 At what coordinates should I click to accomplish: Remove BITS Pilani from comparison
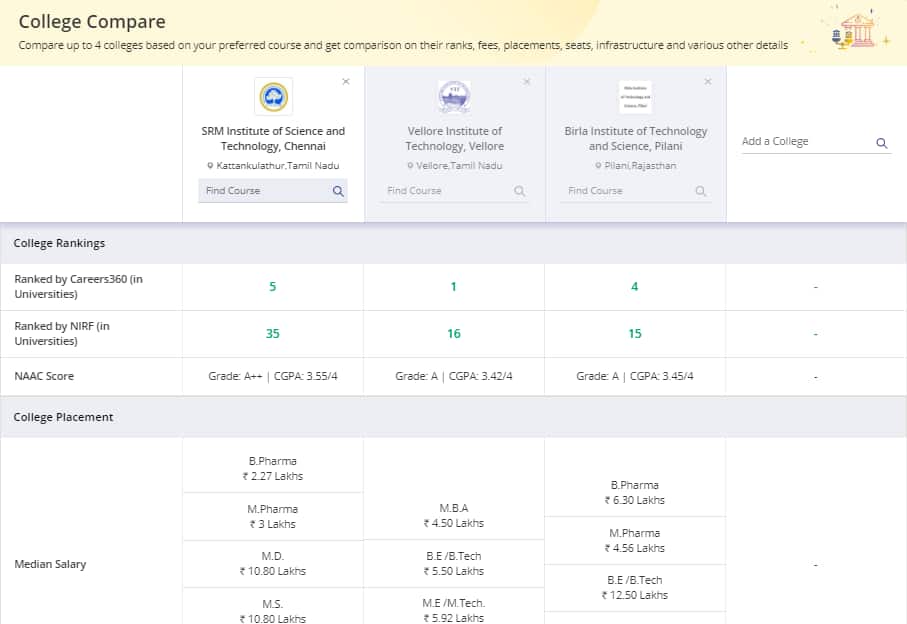click(708, 82)
